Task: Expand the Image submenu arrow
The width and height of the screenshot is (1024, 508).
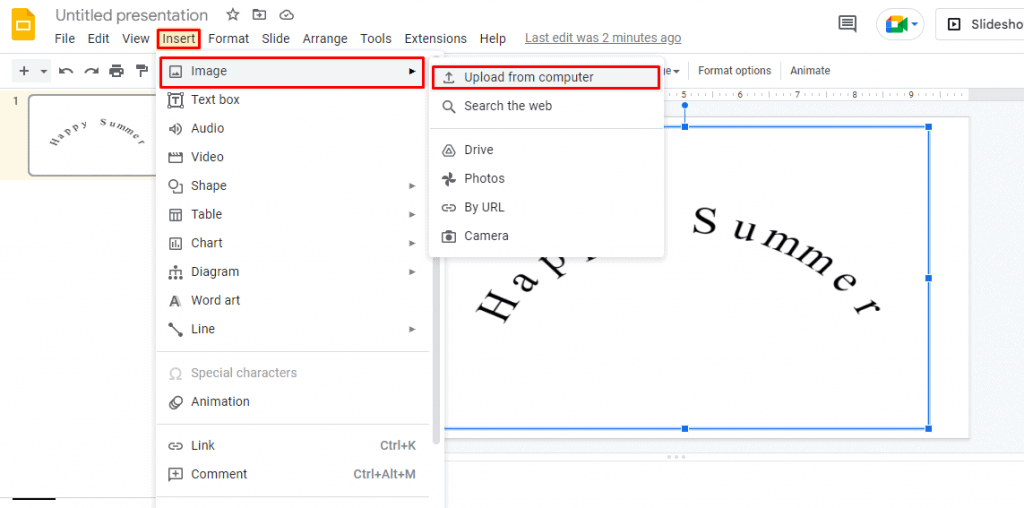Action: tap(411, 71)
